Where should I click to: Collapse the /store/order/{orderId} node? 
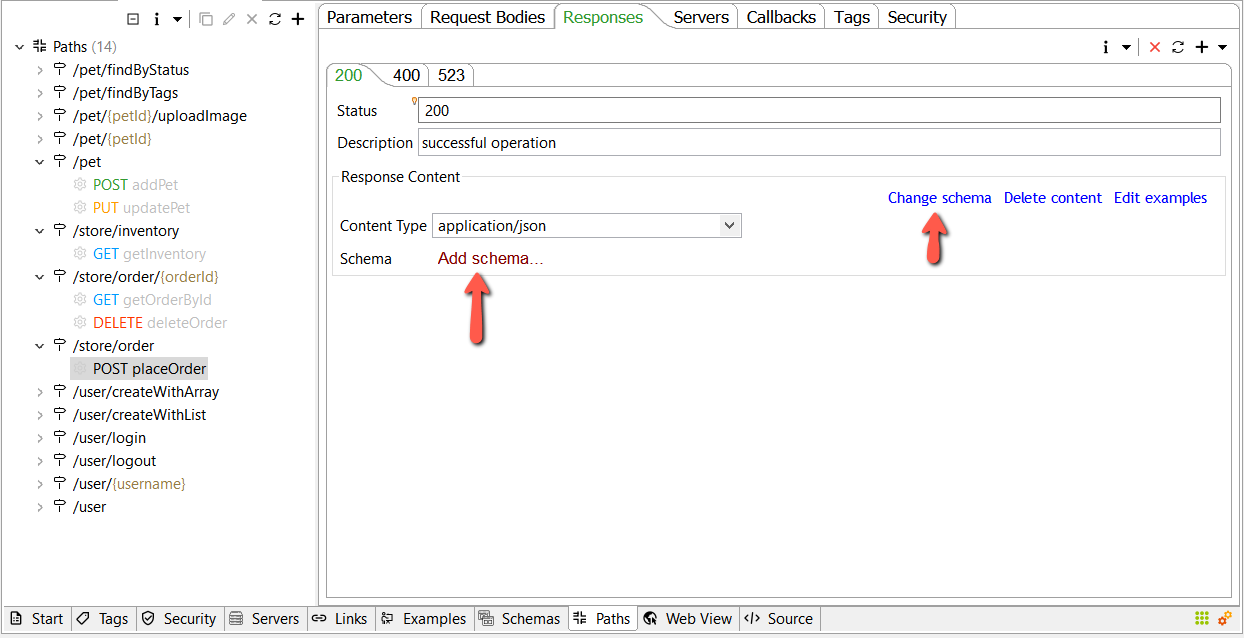pos(40,277)
